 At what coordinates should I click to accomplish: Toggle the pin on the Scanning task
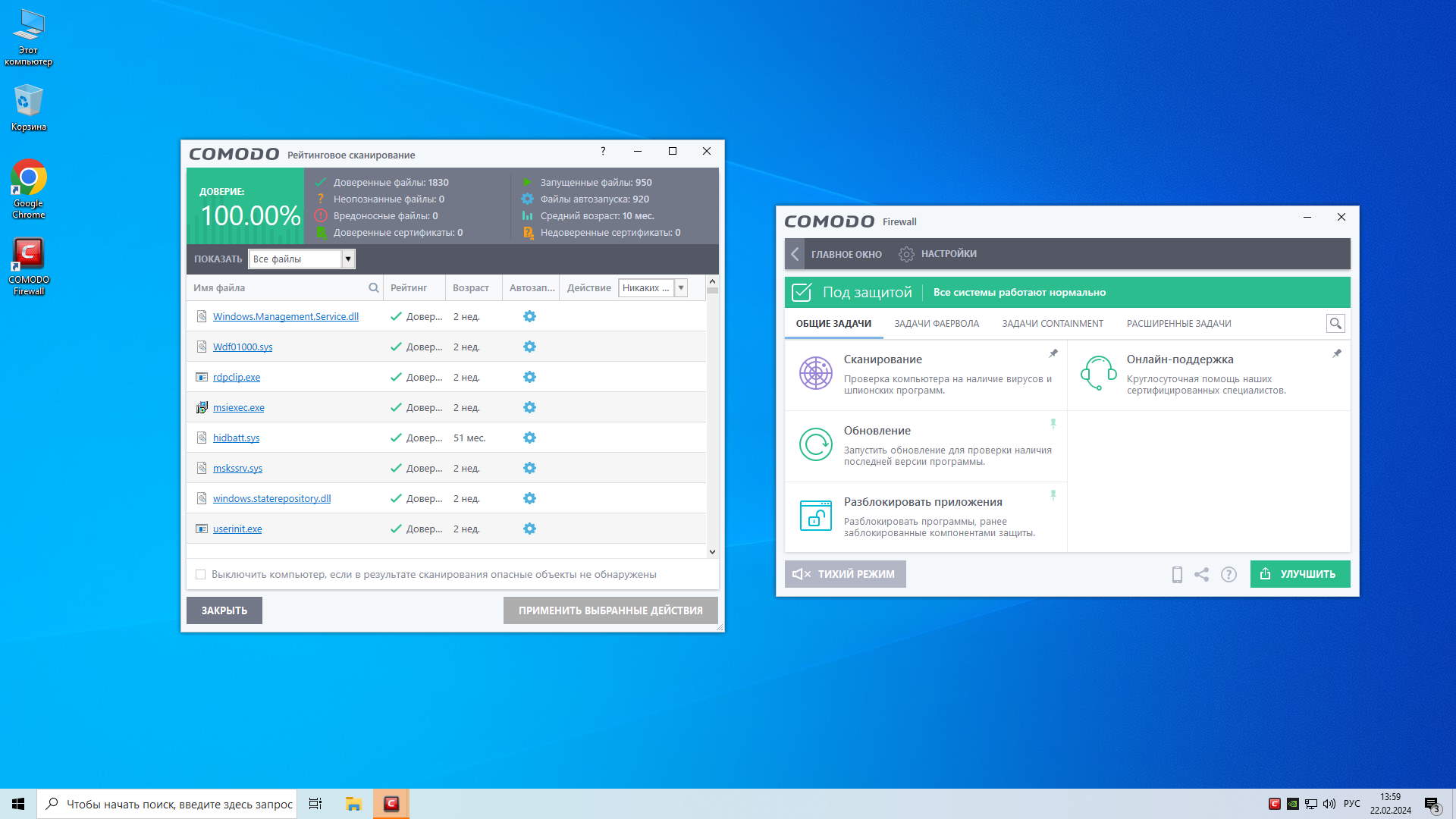pyautogui.click(x=1053, y=353)
